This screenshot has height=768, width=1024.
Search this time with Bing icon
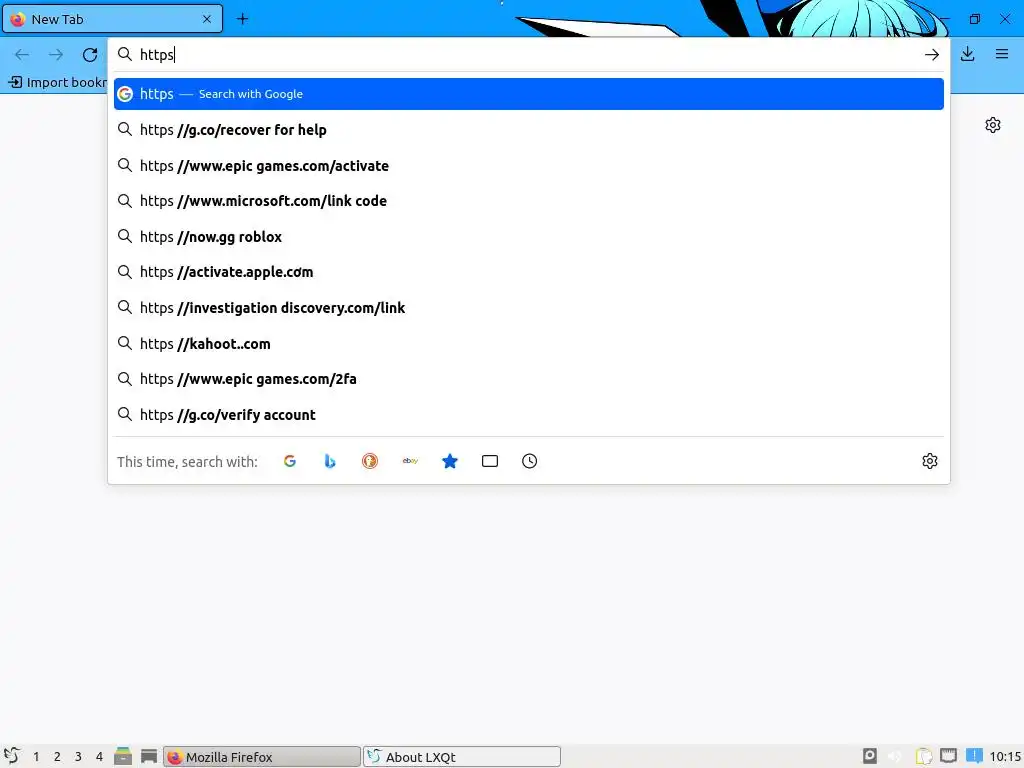point(330,461)
